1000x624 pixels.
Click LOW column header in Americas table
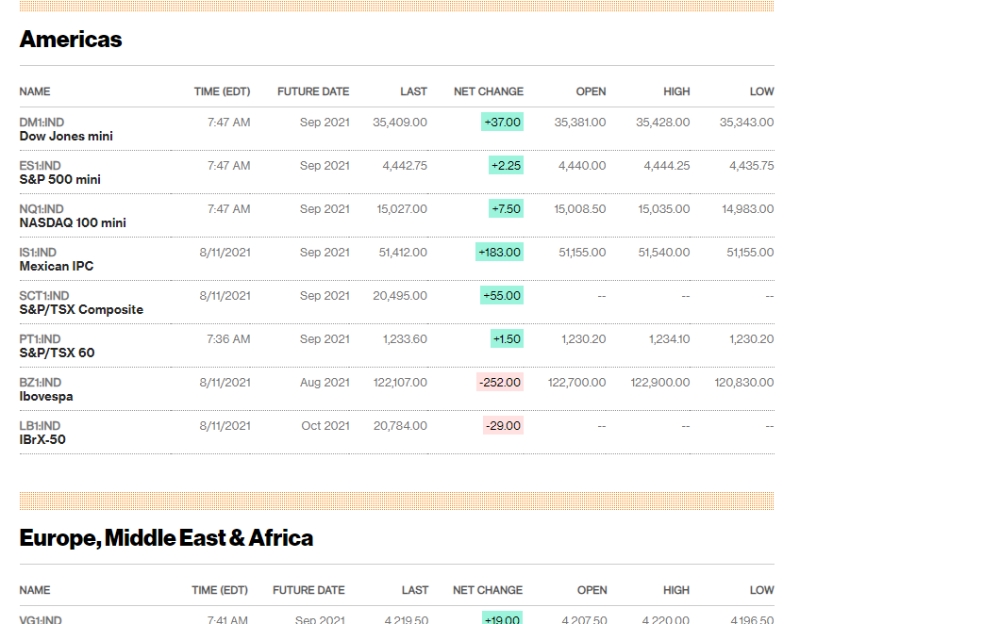pos(762,91)
